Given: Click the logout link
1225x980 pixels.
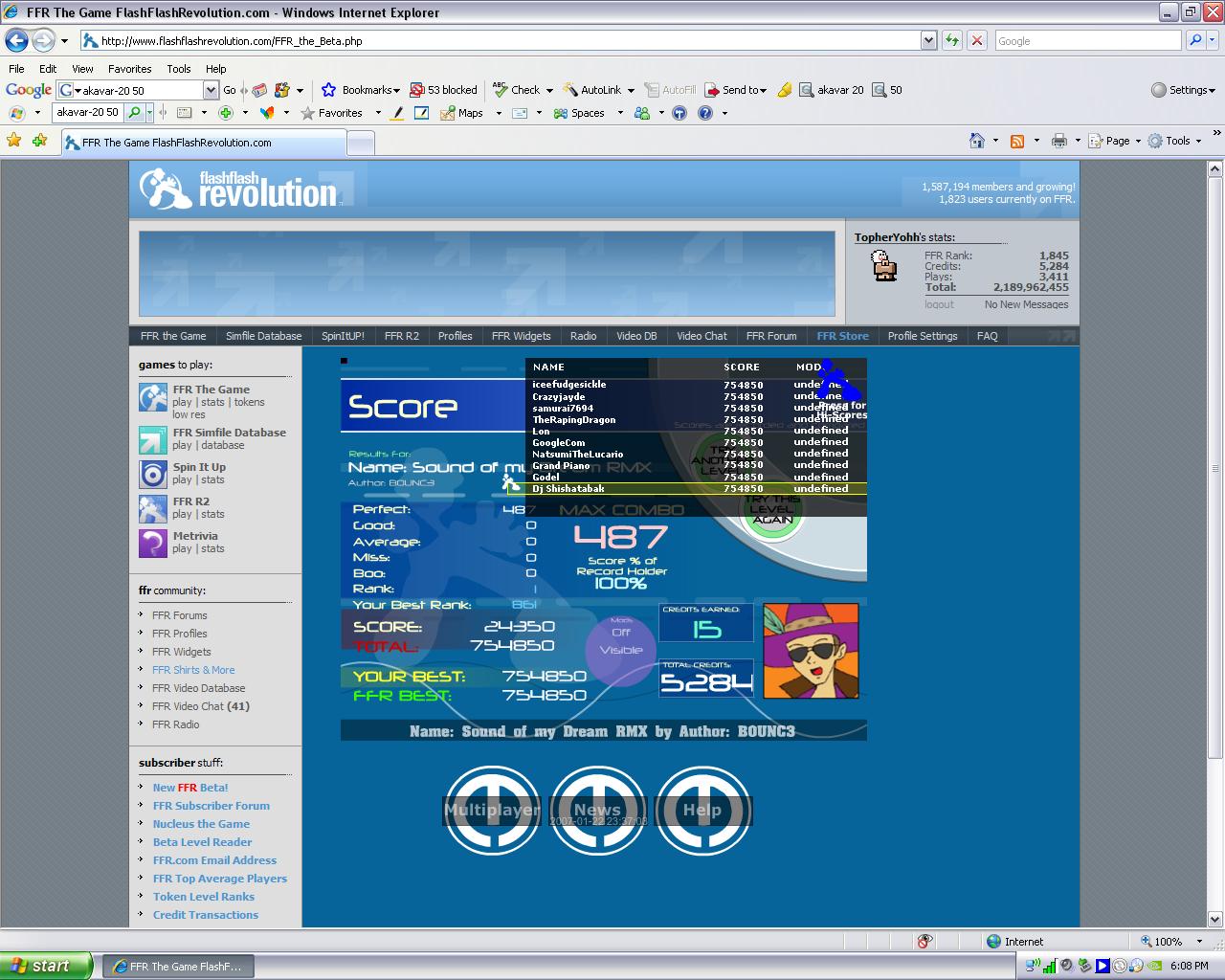Looking at the screenshot, I should [x=939, y=304].
